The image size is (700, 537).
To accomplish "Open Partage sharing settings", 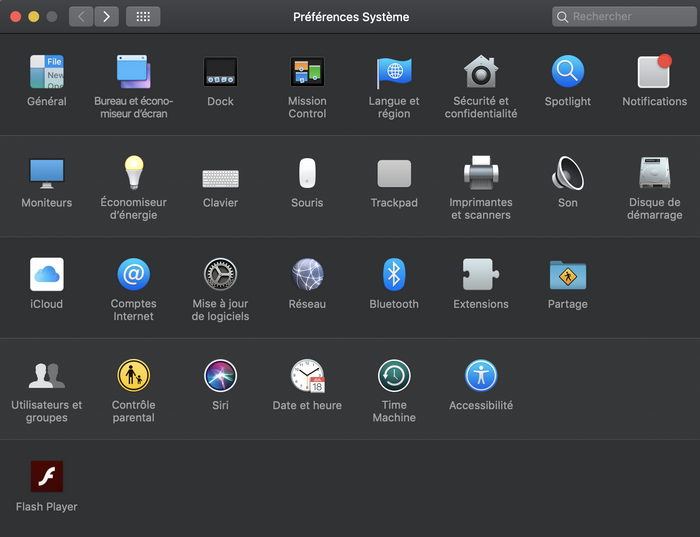I will point(568,275).
